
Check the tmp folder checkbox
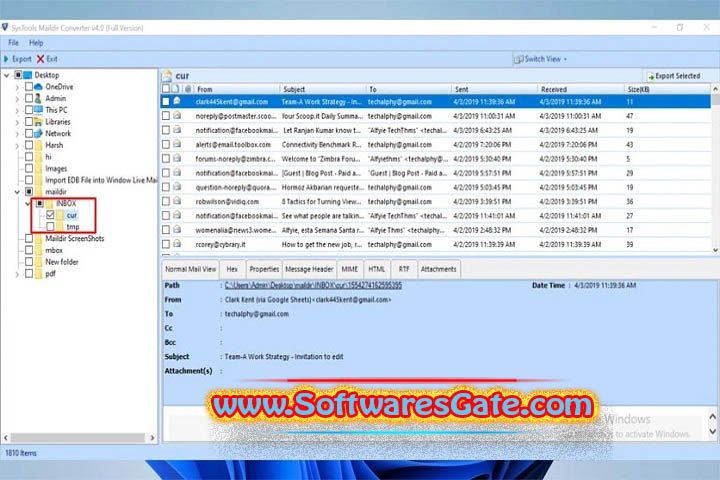(x=50, y=226)
